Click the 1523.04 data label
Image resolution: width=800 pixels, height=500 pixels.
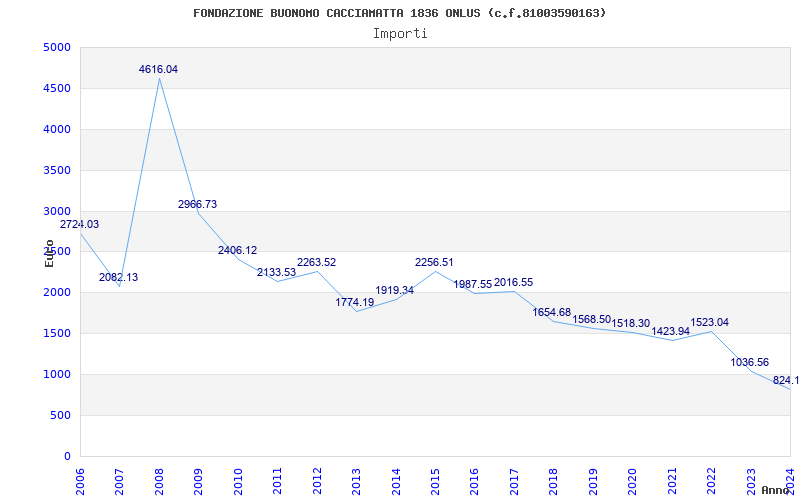pos(710,322)
